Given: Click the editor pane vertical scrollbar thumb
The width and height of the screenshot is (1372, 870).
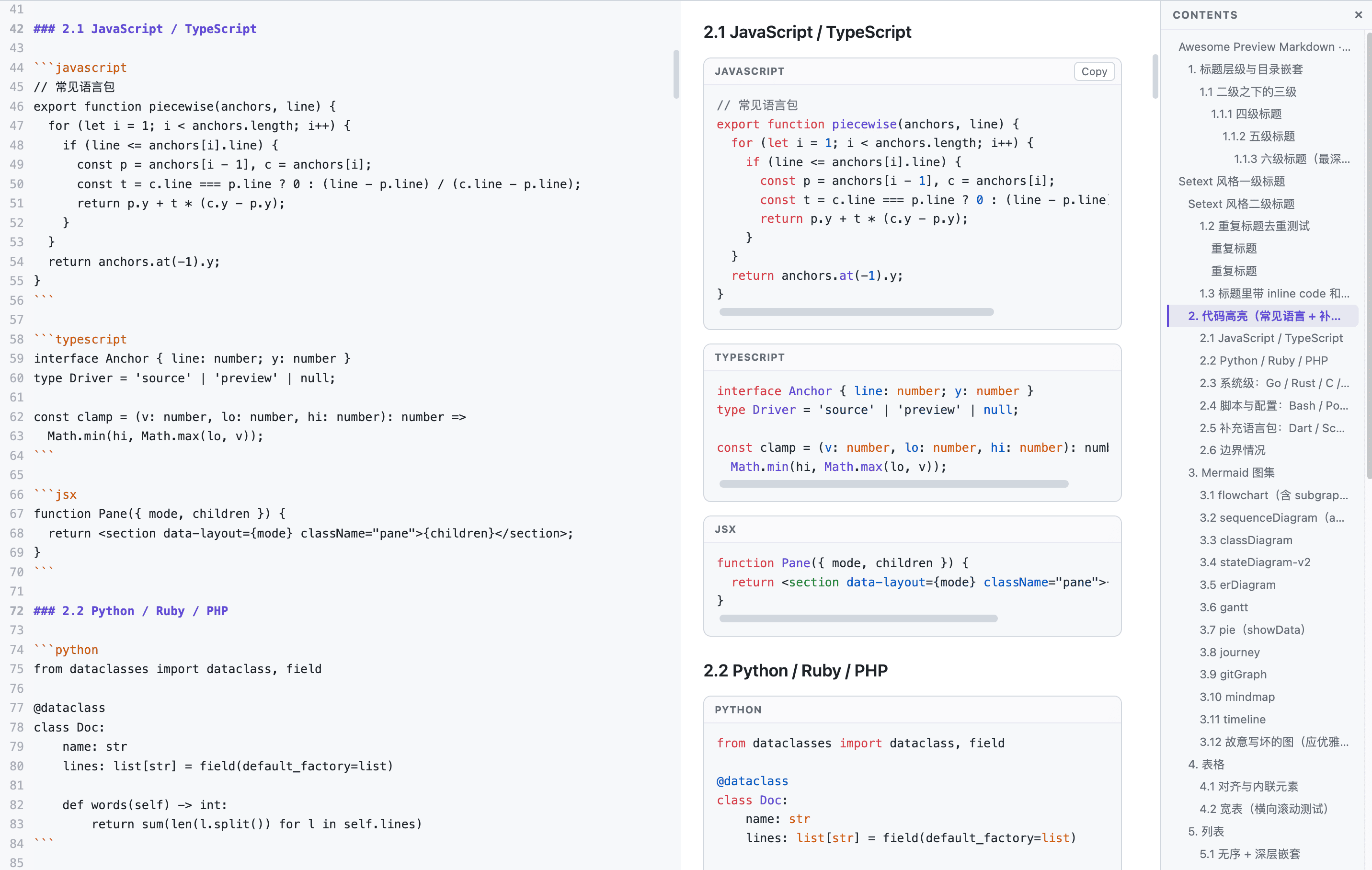Looking at the screenshot, I should click(676, 74).
